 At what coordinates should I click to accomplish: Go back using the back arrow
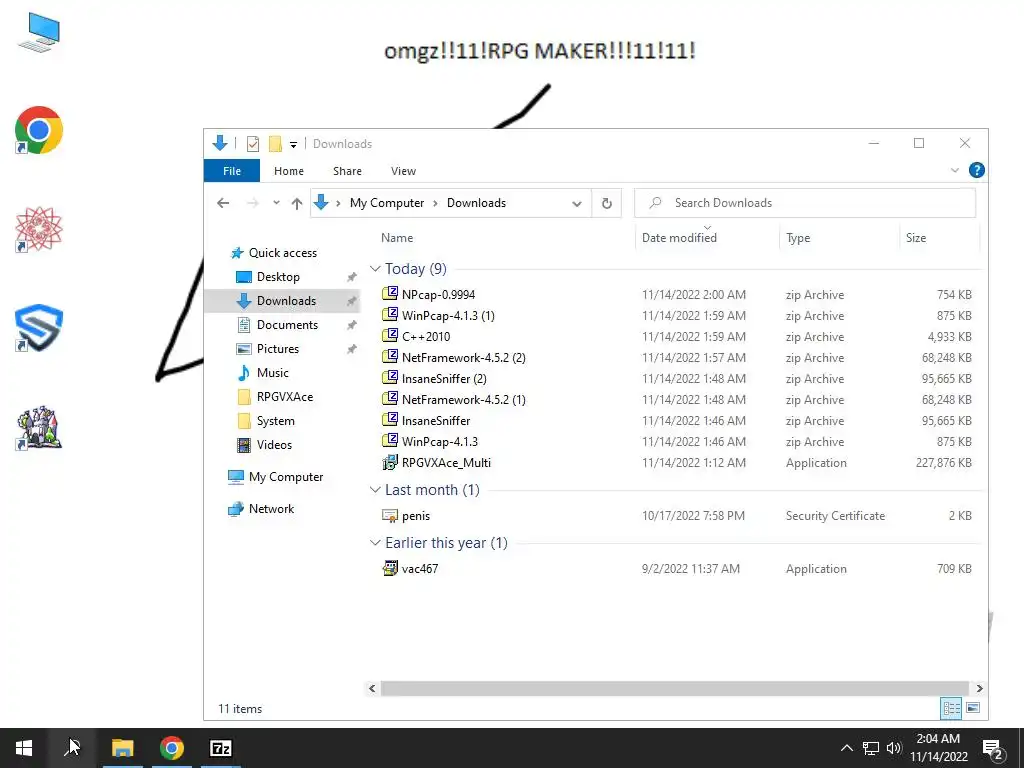click(223, 203)
